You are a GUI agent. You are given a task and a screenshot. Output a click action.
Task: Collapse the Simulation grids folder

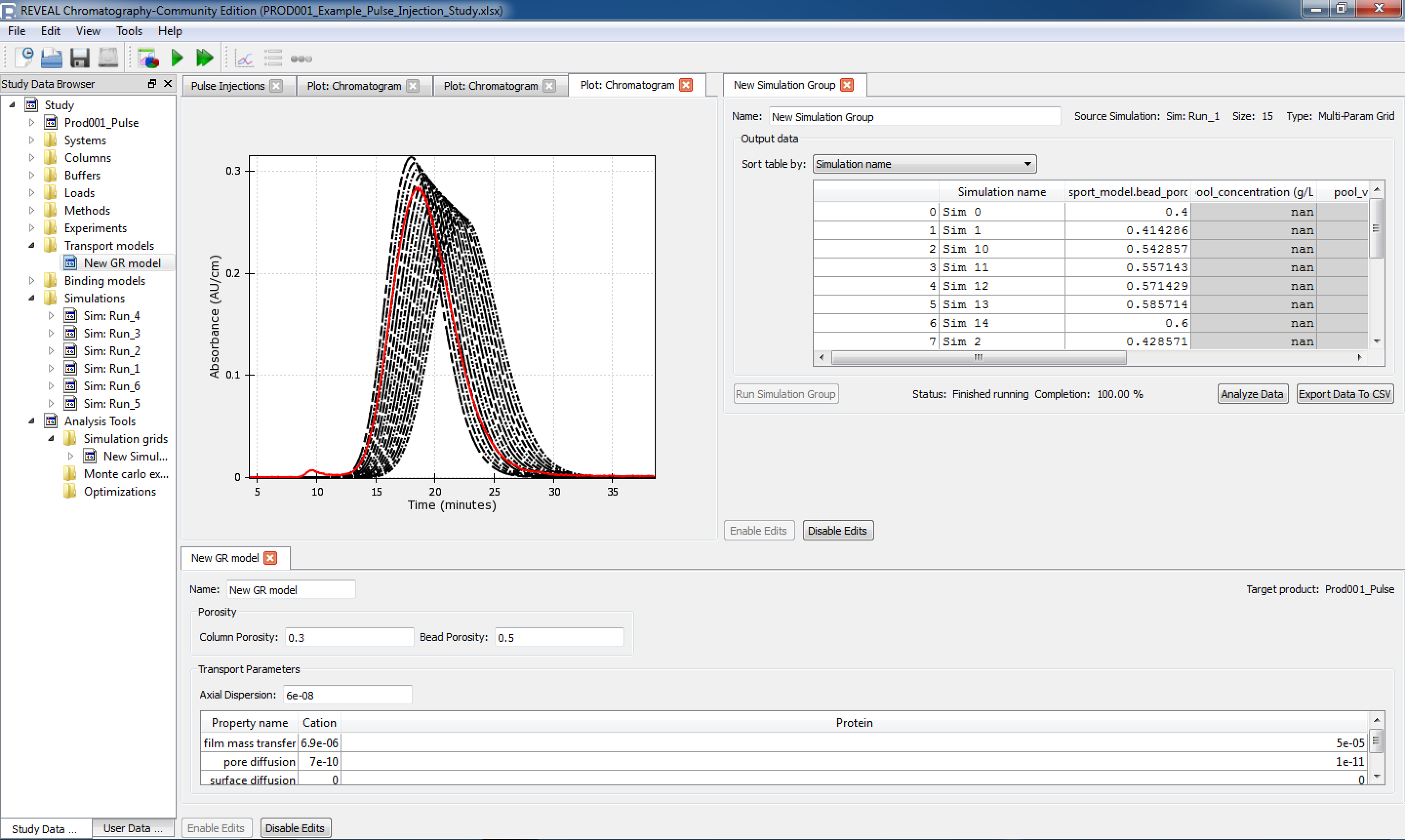[51, 438]
